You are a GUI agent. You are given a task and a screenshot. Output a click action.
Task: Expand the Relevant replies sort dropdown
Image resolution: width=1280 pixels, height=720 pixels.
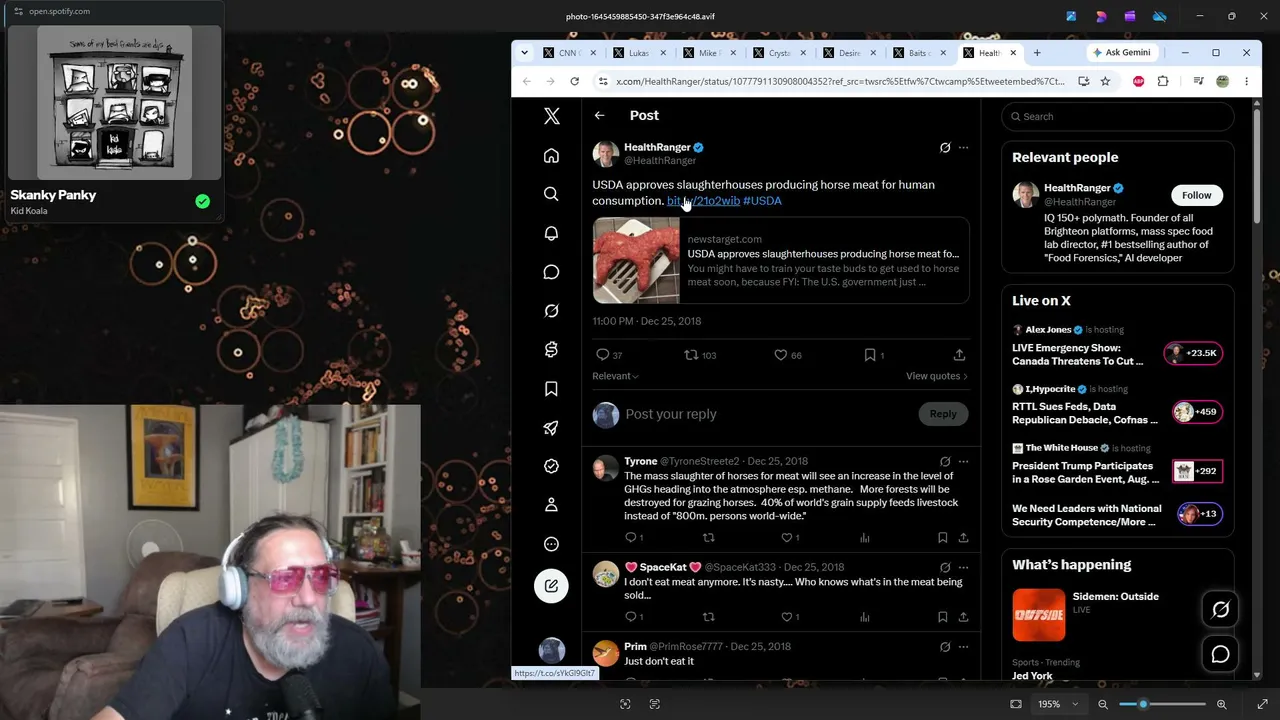point(615,376)
